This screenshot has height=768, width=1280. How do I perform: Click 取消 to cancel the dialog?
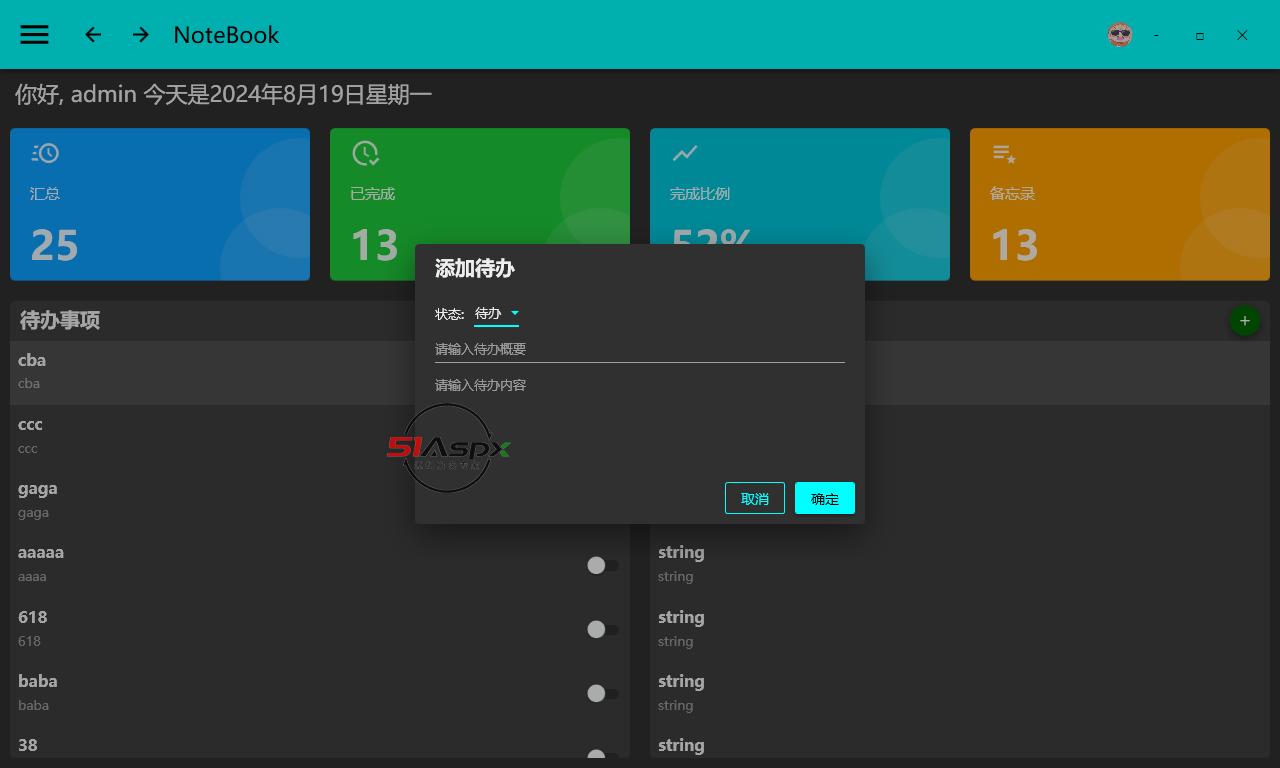tap(755, 498)
